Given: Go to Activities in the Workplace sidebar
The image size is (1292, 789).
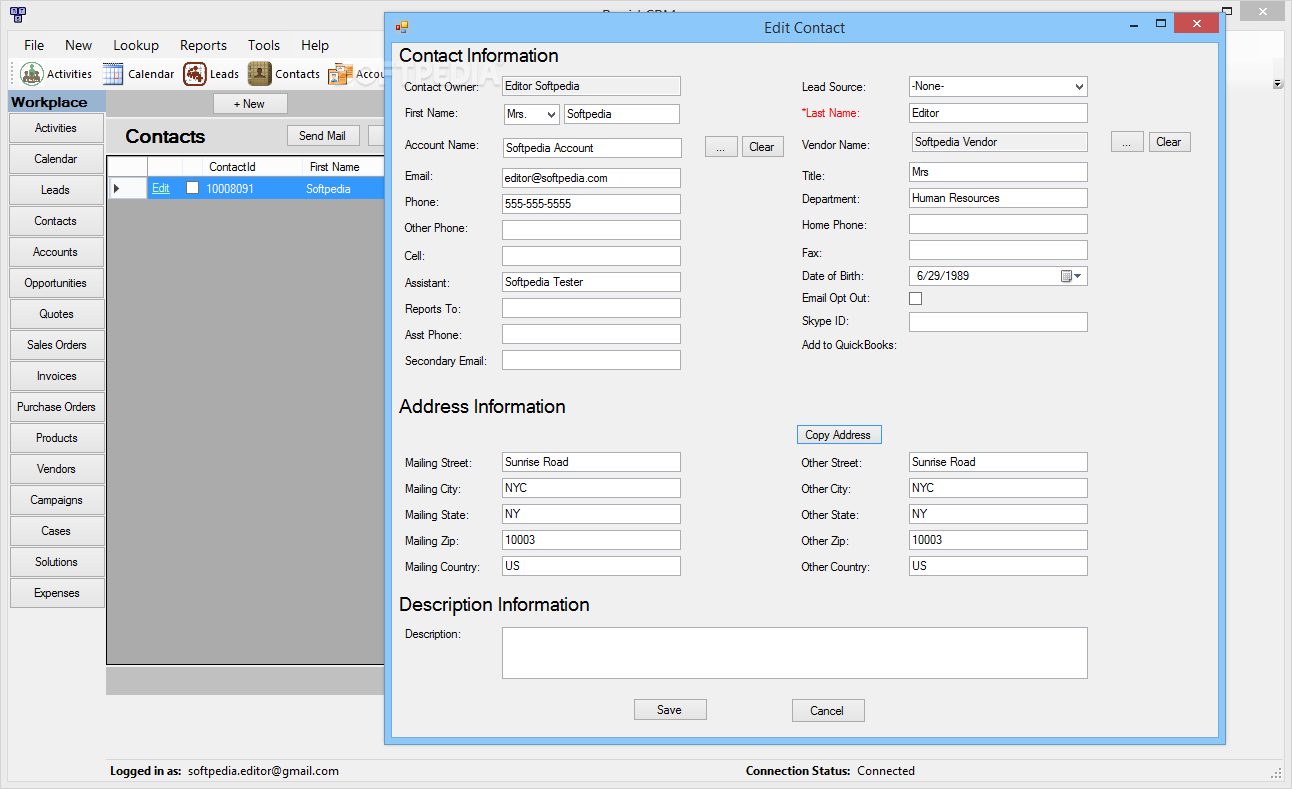Looking at the screenshot, I should tap(56, 128).
